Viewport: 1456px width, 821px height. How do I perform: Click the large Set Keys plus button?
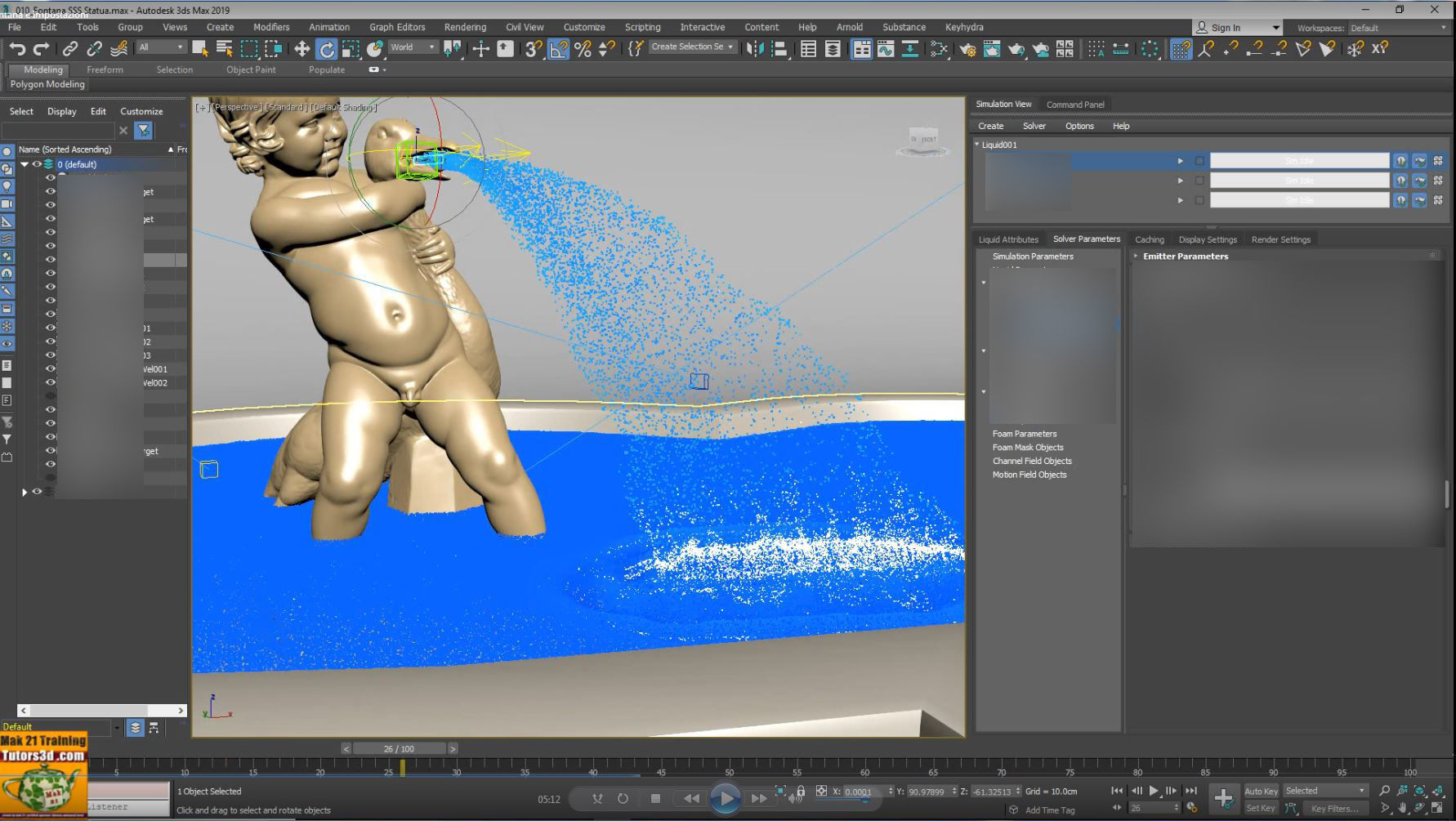[x=1223, y=798]
